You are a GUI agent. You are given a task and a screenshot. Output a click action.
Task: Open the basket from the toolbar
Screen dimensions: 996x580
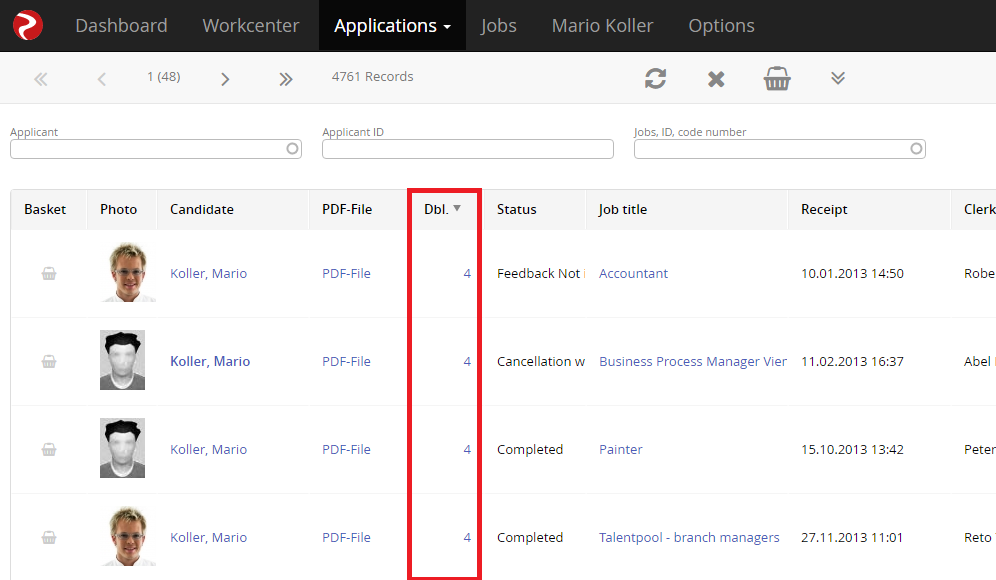pyautogui.click(x=777, y=79)
